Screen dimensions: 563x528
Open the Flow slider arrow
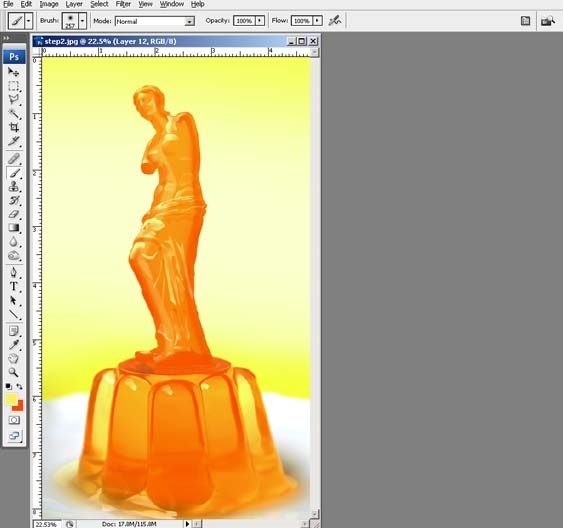click(317, 21)
